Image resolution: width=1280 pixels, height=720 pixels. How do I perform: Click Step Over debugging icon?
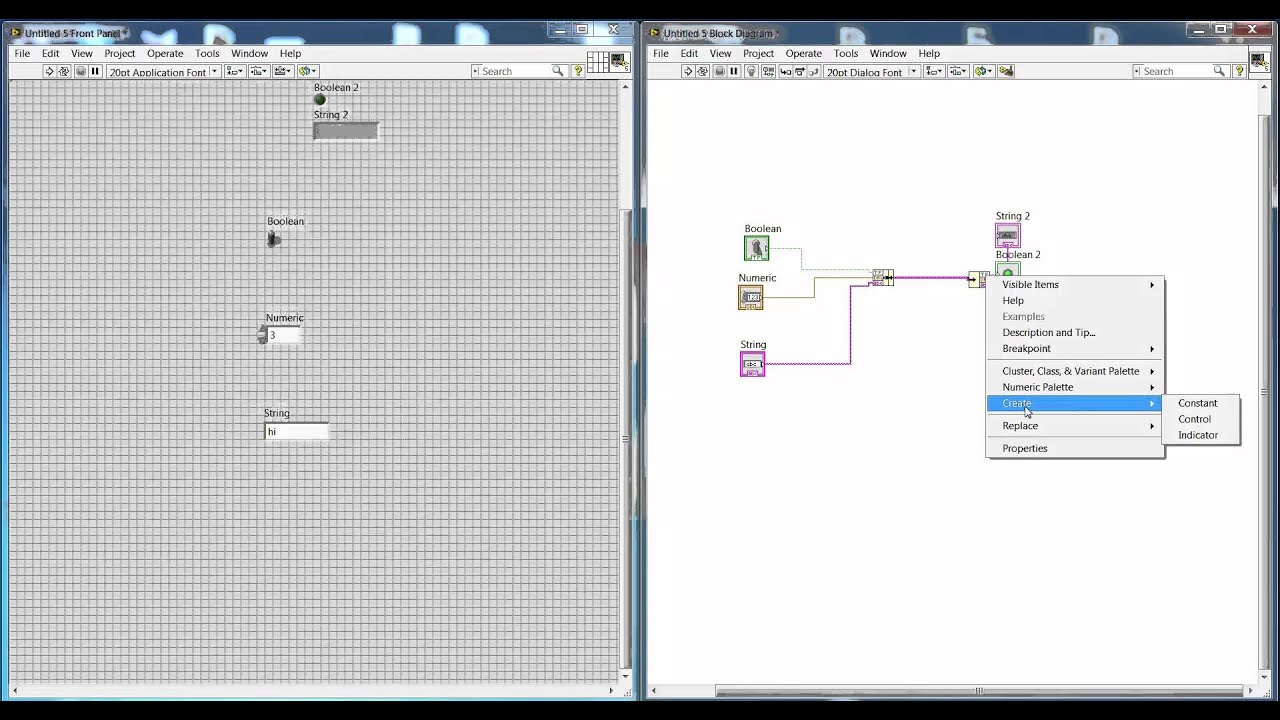point(799,71)
